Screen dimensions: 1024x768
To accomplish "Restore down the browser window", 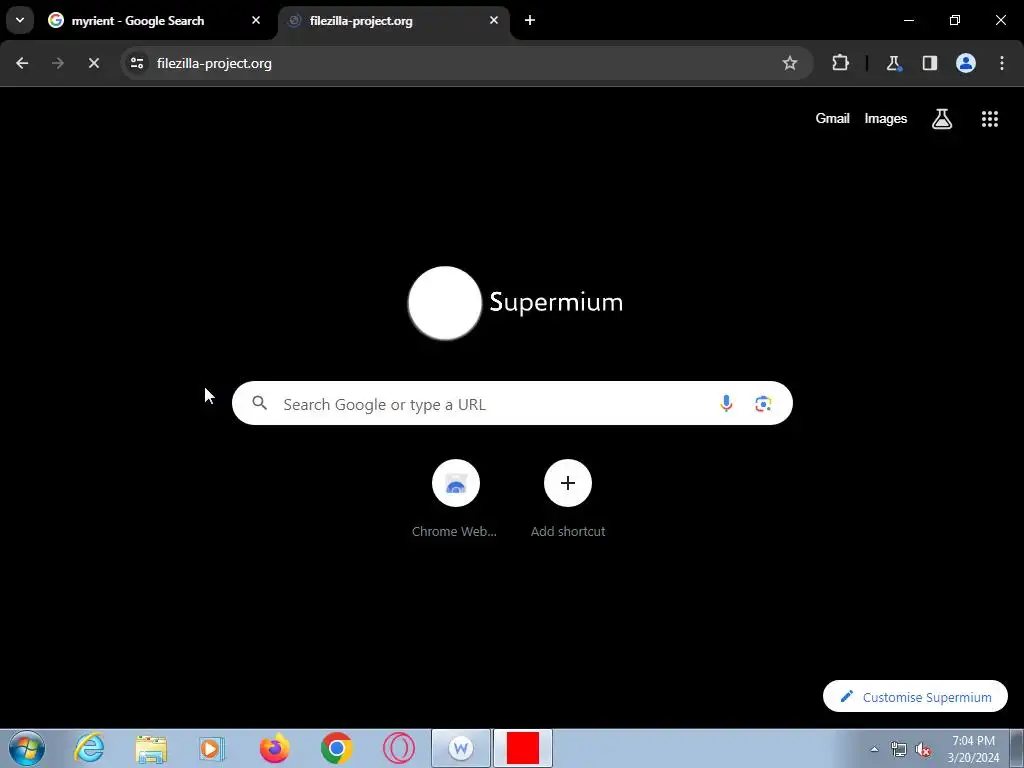I will click(955, 20).
